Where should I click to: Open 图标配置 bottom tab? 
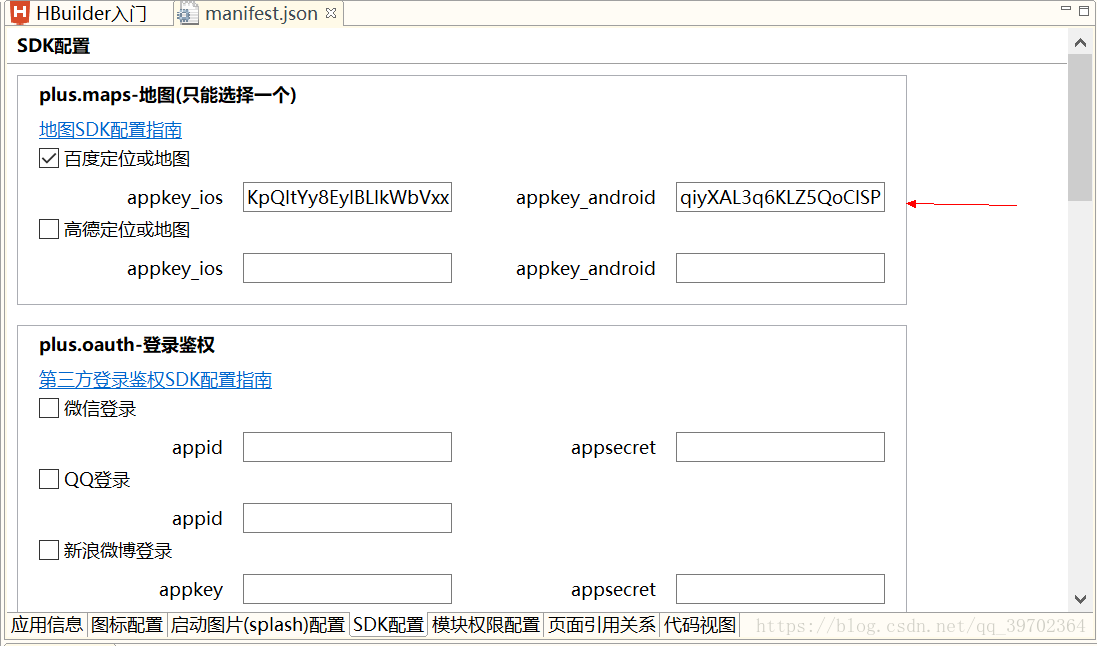click(x=127, y=624)
